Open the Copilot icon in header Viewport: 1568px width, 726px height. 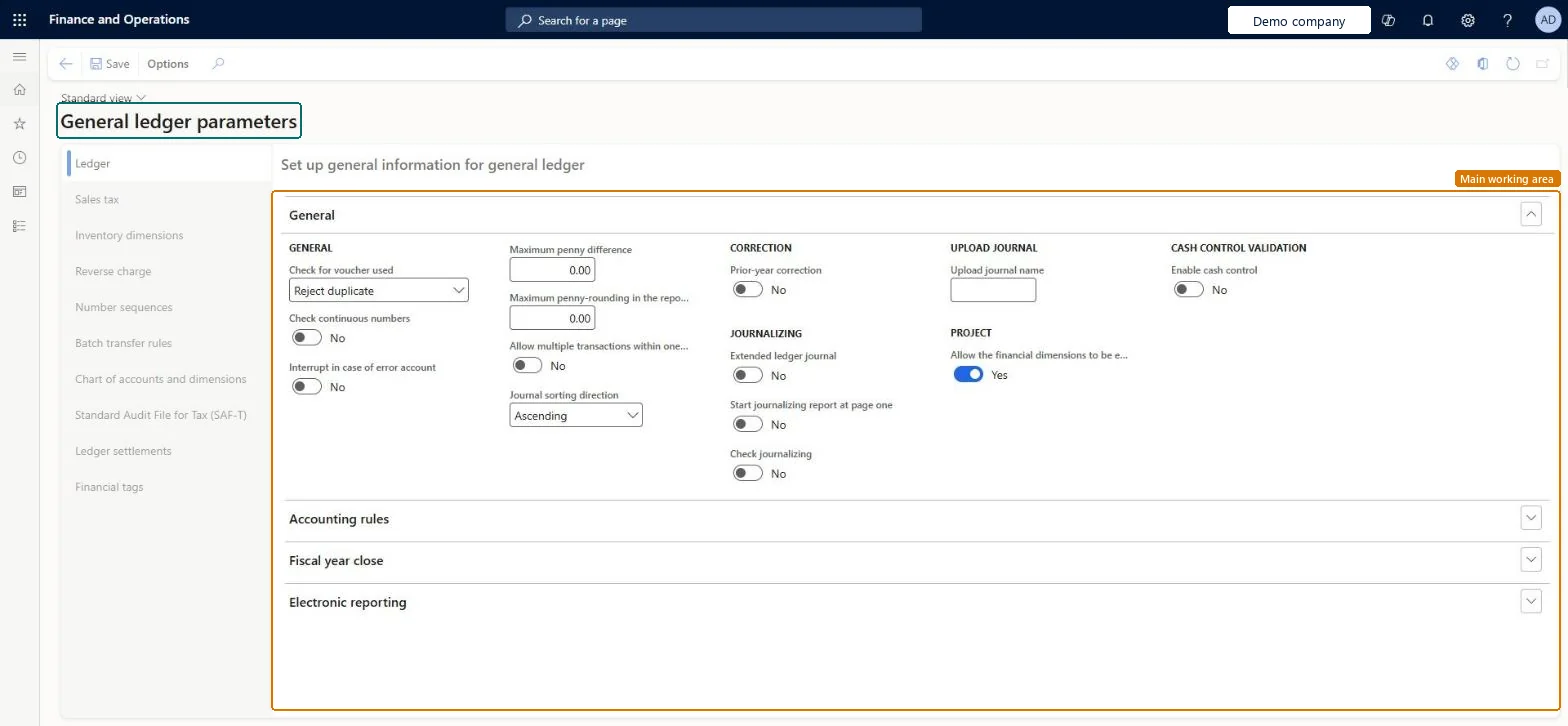pos(1388,20)
